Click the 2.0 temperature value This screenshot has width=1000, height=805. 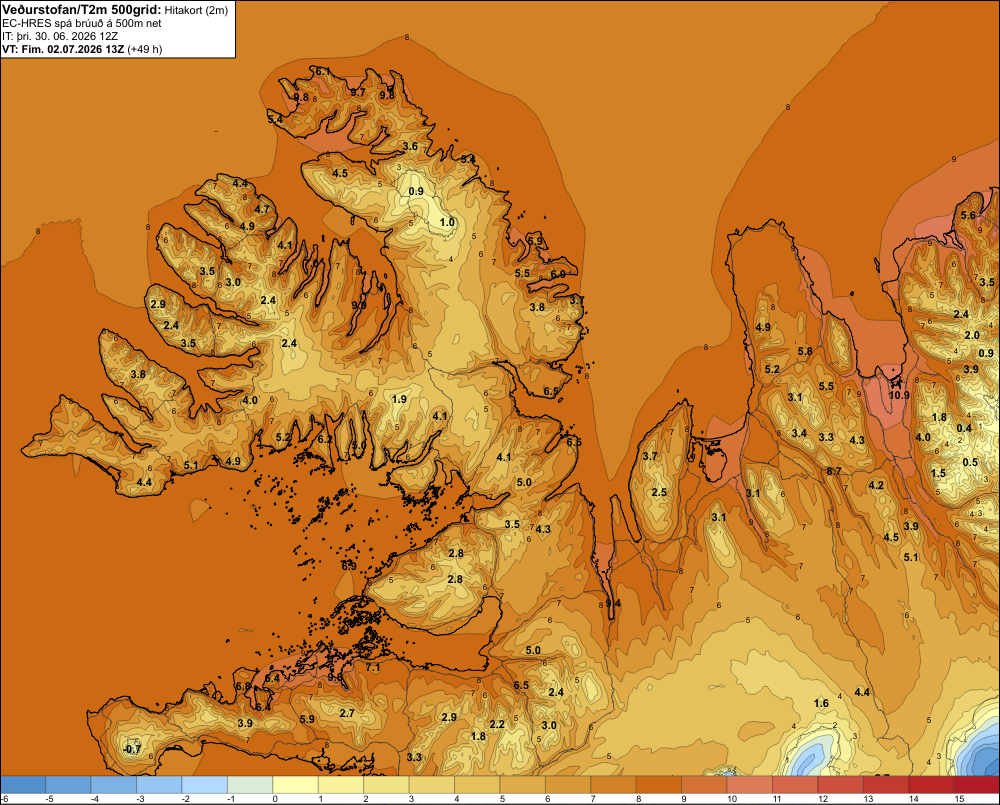tap(972, 336)
